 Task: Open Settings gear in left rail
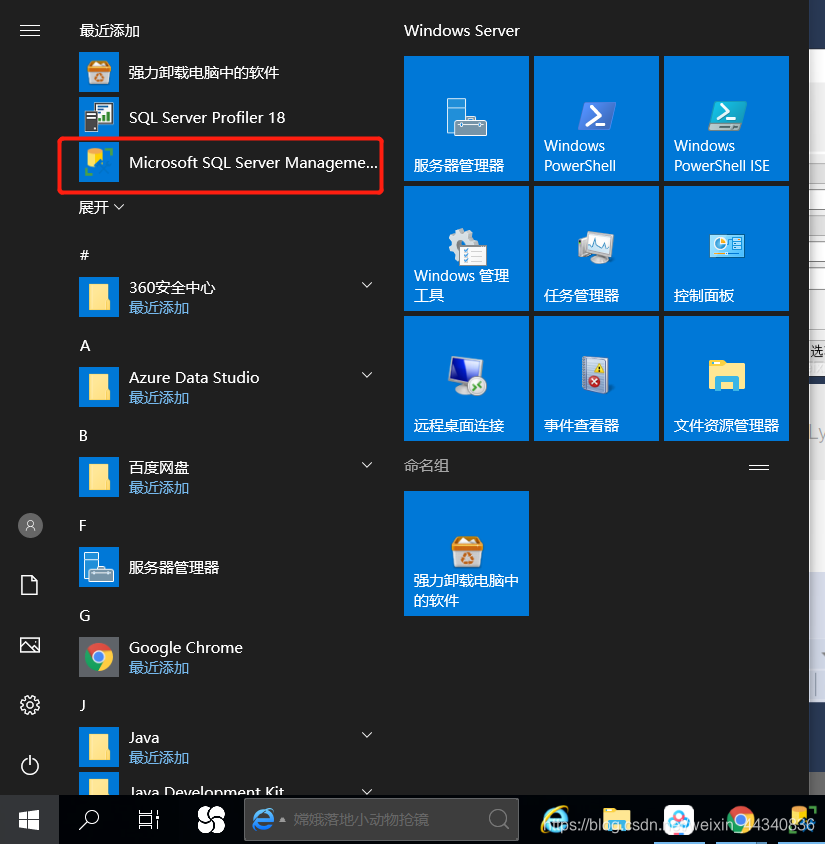(x=30, y=705)
